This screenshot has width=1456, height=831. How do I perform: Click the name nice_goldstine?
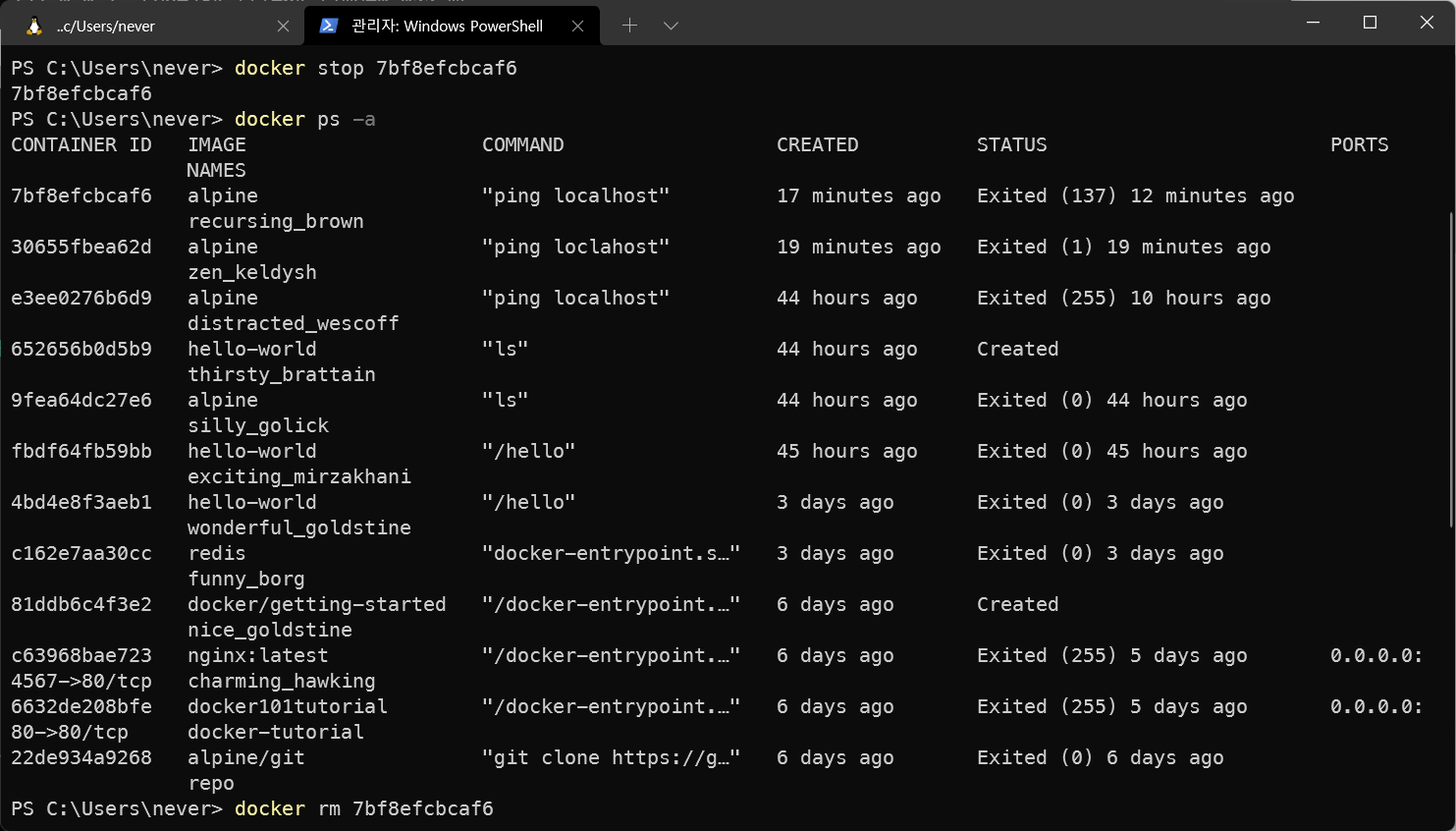point(270,630)
